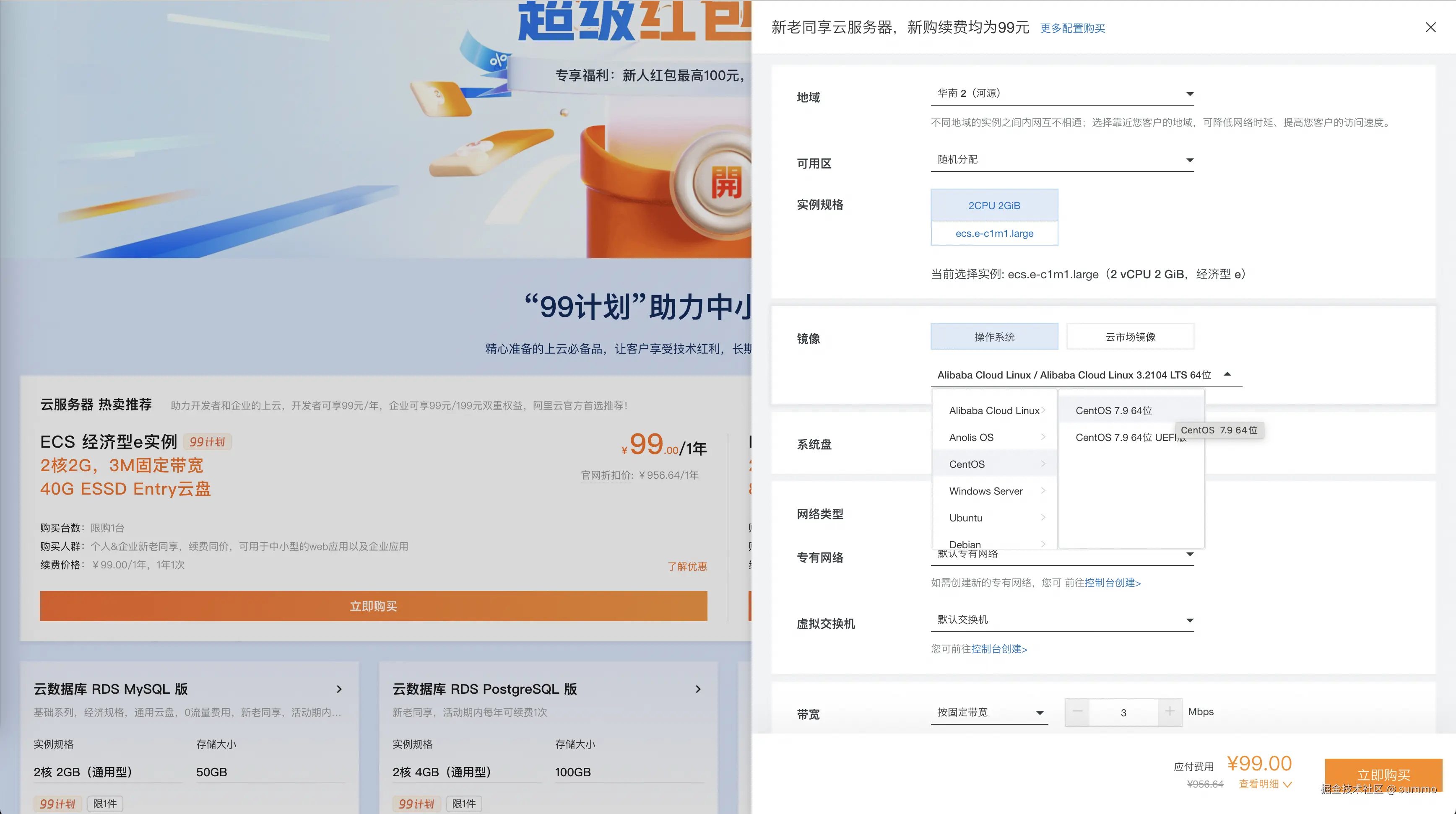
Task: Expand Anolis OS submenu arrow
Action: point(1043,437)
